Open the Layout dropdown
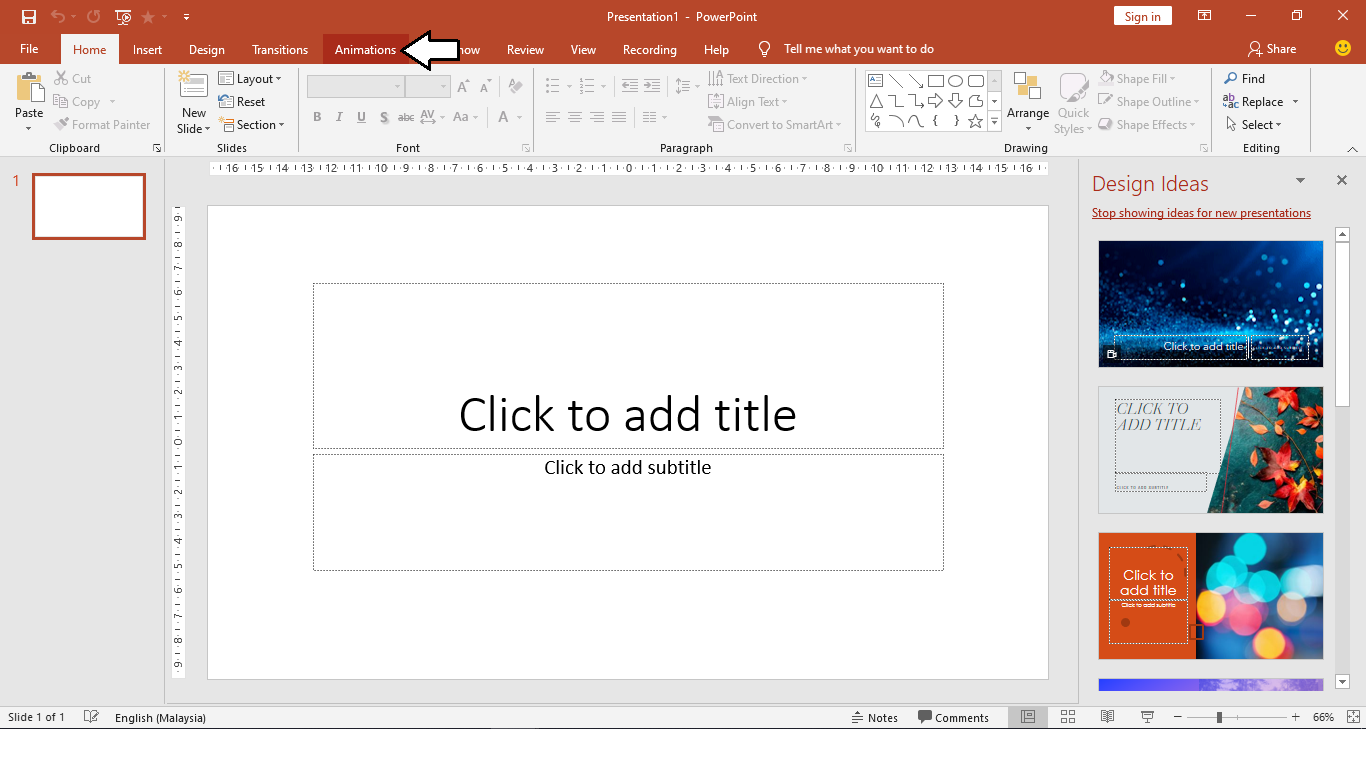1366x768 pixels. tap(253, 78)
